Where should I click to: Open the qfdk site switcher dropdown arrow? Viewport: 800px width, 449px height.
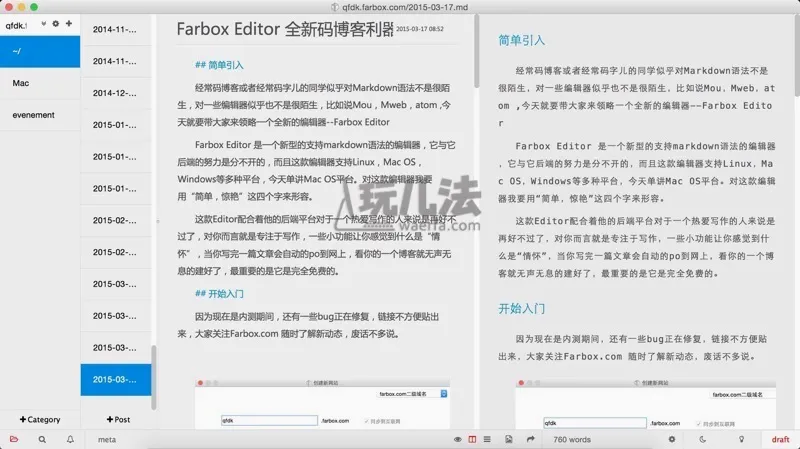coord(44,23)
